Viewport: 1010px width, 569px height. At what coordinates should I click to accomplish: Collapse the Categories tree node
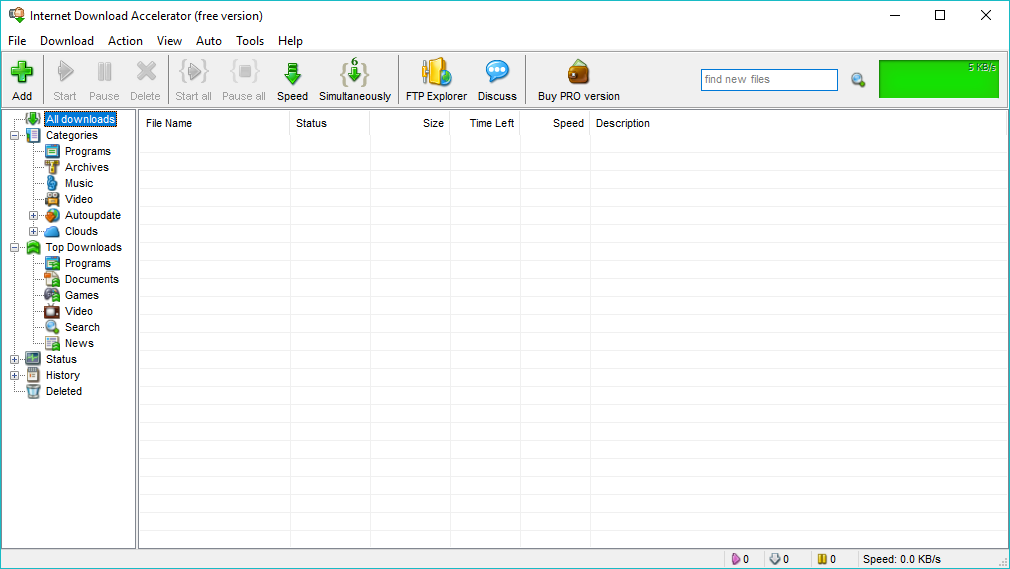(x=15, y=135)
